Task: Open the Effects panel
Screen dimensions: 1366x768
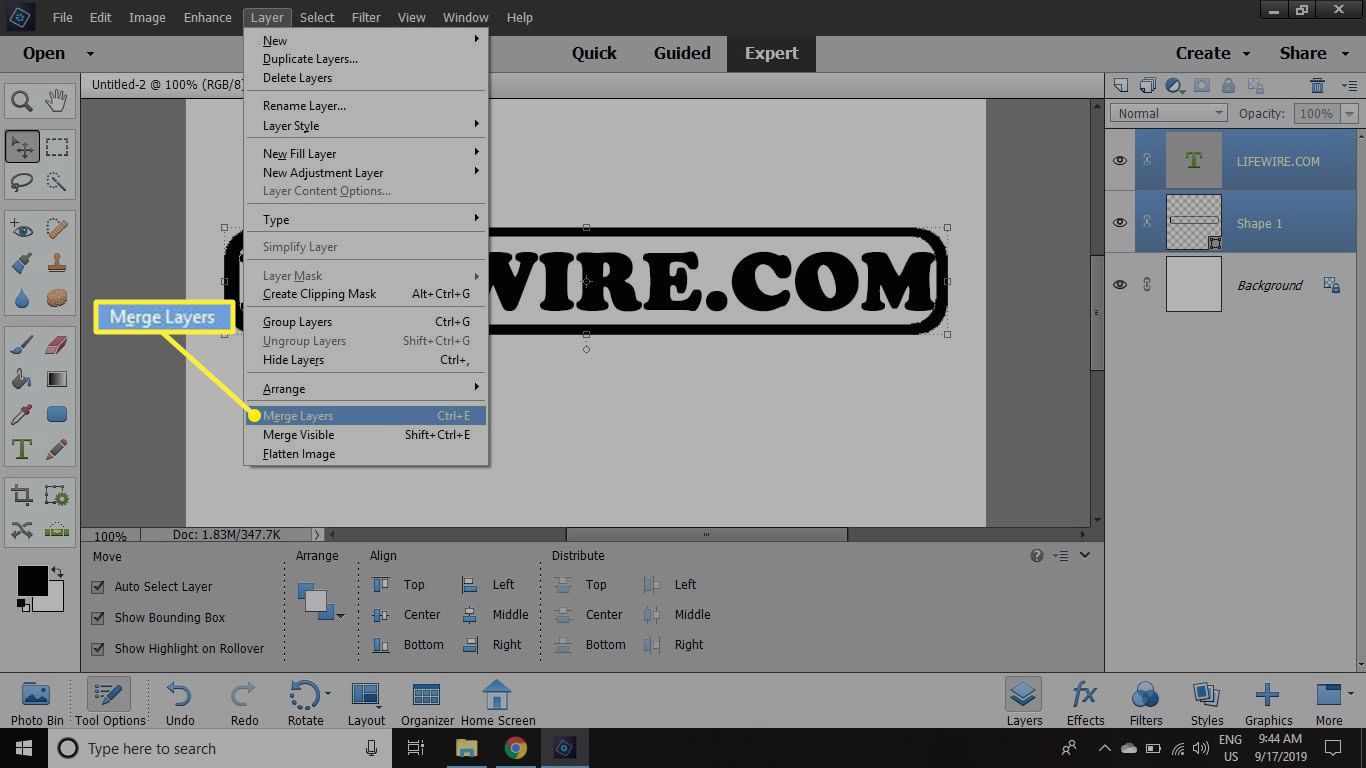Action: point(1085,702)
